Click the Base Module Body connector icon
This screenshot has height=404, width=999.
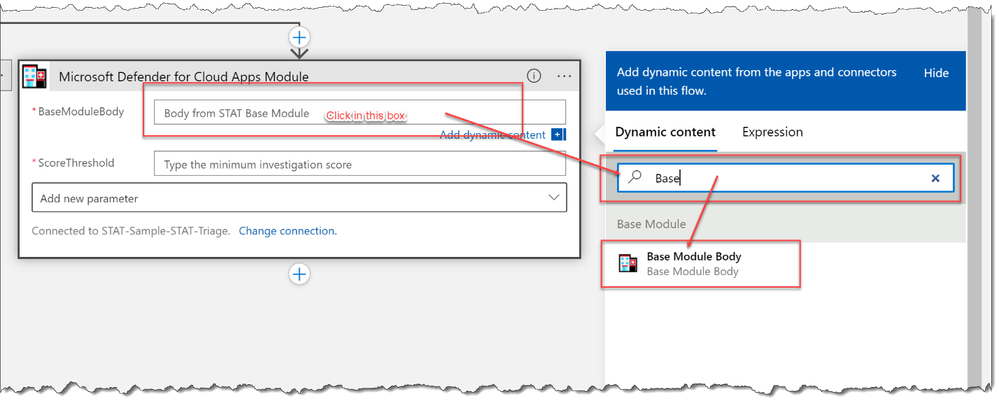coord(628,263)
